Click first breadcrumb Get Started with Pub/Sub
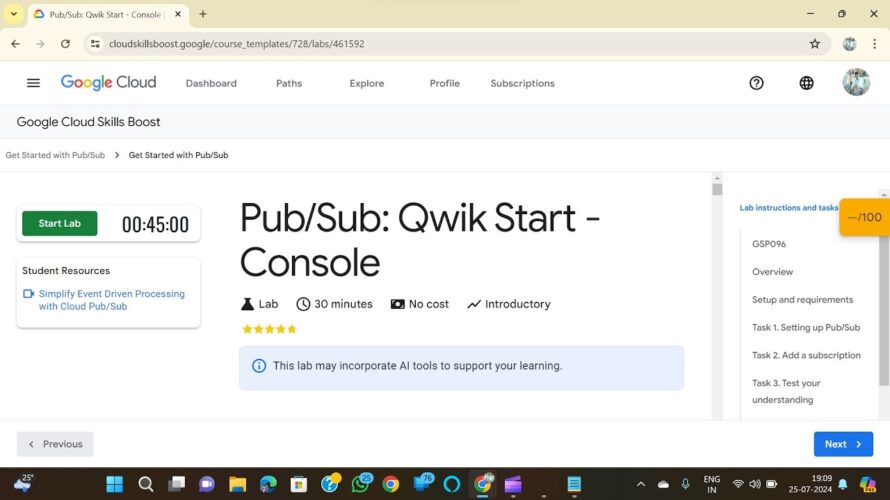 click(x=55, y=155)
